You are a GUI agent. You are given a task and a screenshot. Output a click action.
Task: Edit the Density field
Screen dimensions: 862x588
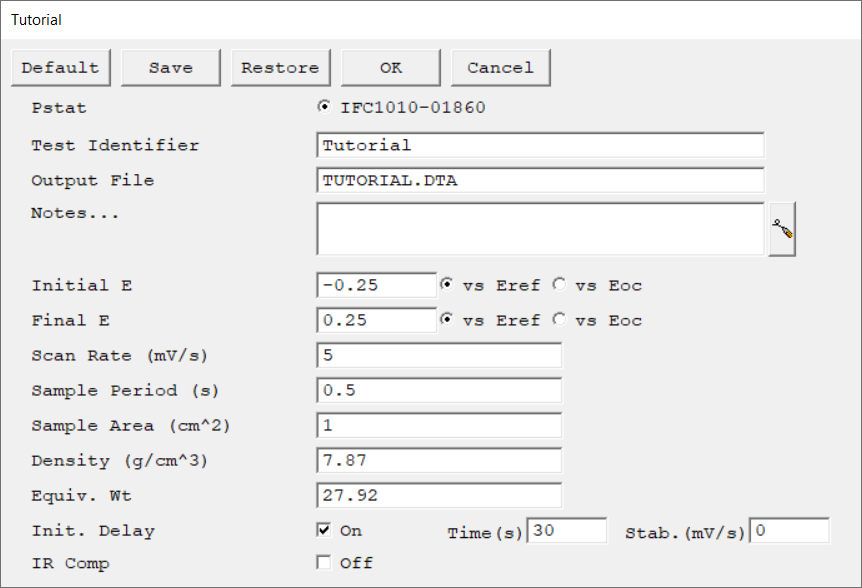coord(439,461)
